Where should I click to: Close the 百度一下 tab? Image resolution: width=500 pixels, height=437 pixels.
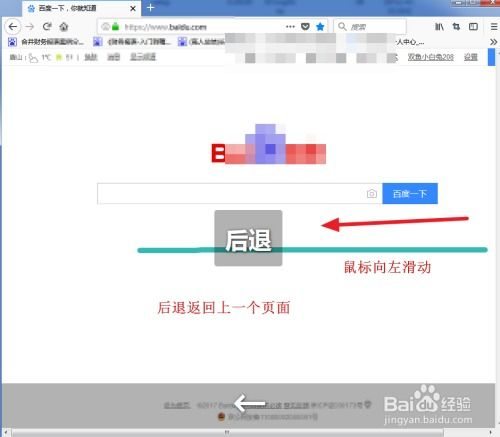(133, 8)
